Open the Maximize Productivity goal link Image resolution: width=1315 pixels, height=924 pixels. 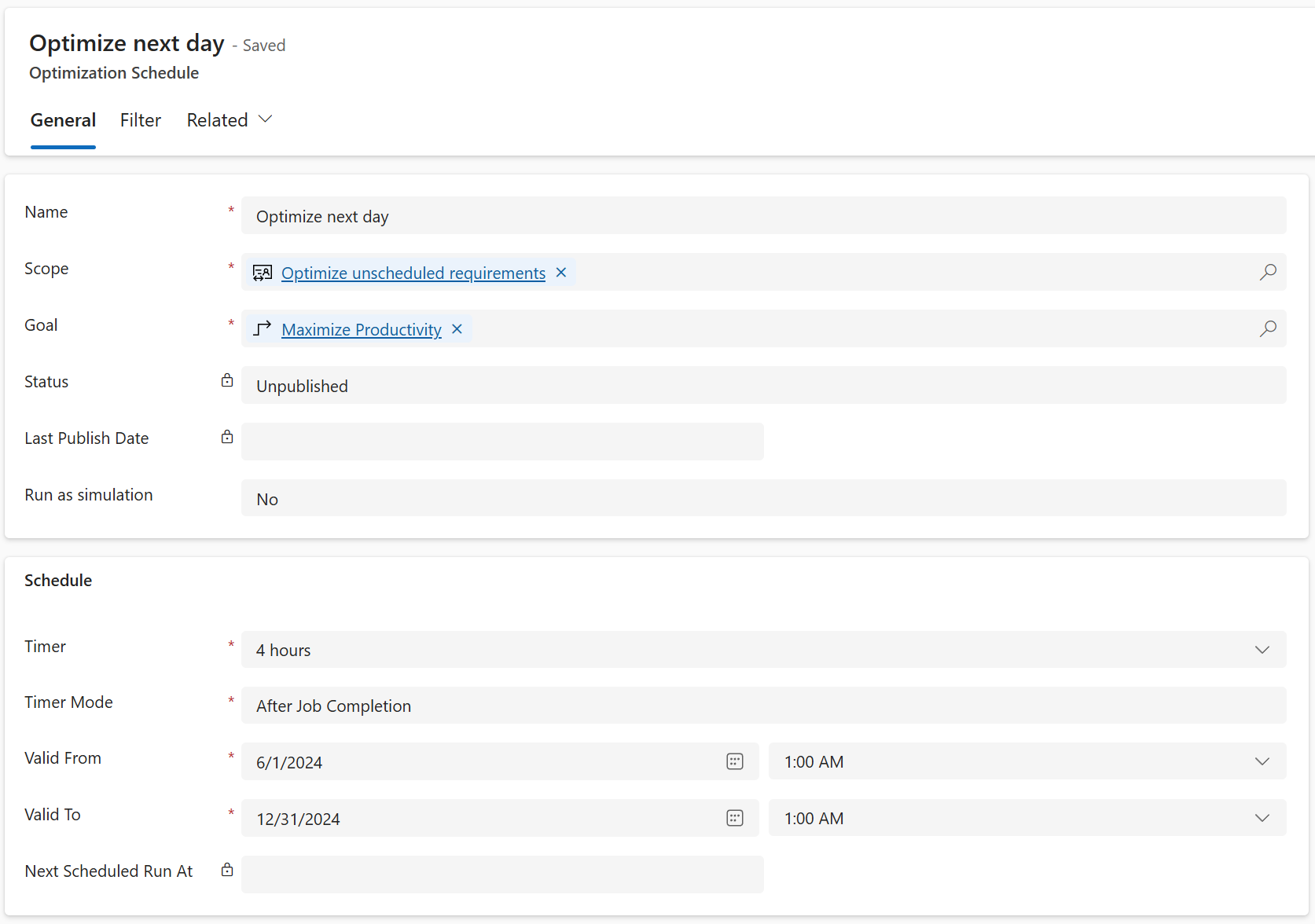362,329
